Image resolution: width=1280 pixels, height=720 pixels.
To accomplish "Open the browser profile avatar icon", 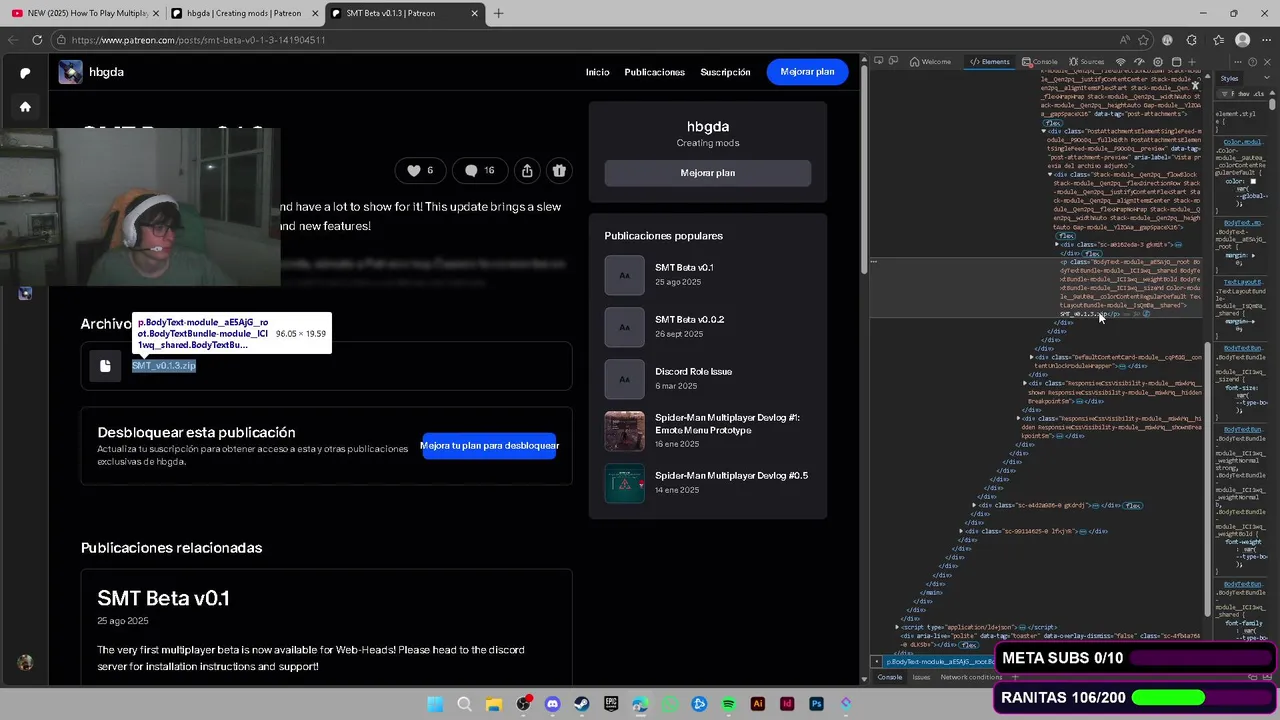I will [1242, 40].
